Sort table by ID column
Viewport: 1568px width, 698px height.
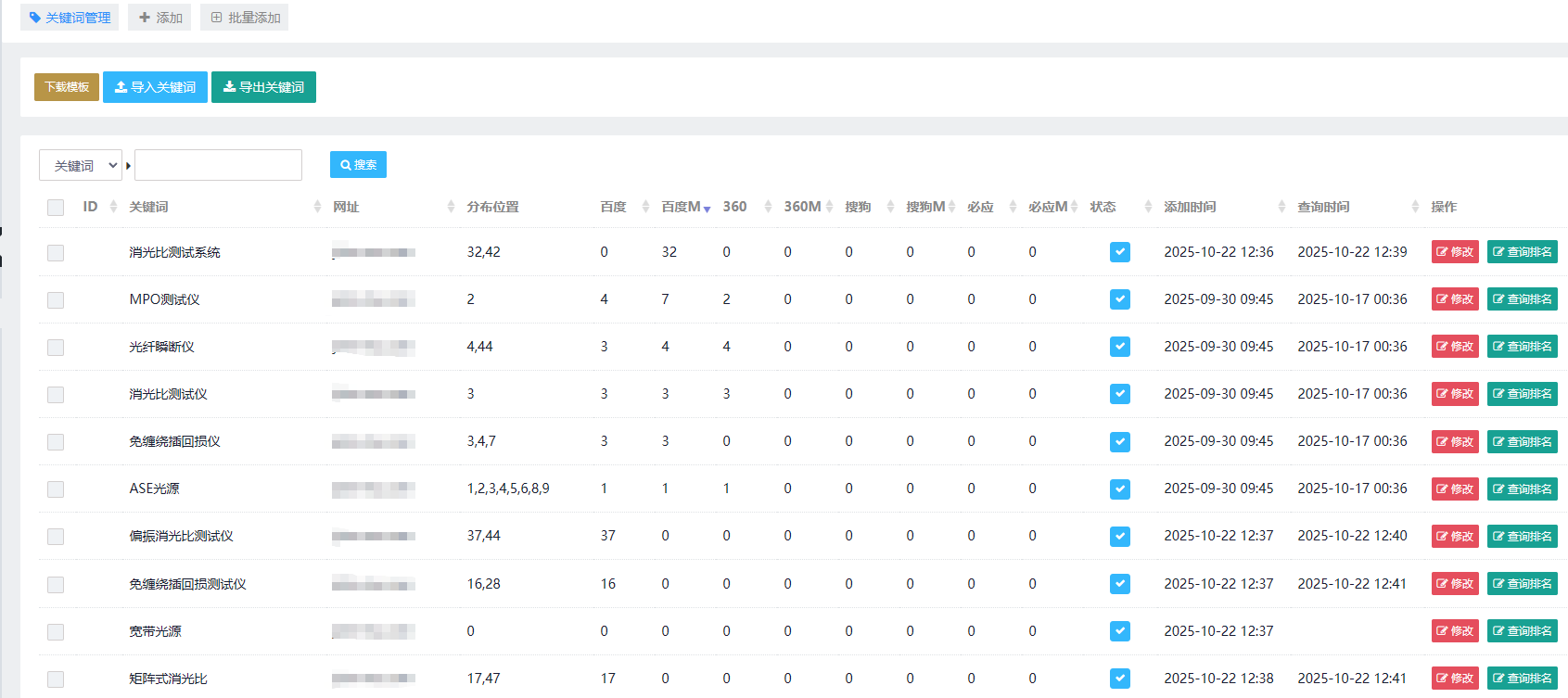pyautogui.click(x=113, y=207)
